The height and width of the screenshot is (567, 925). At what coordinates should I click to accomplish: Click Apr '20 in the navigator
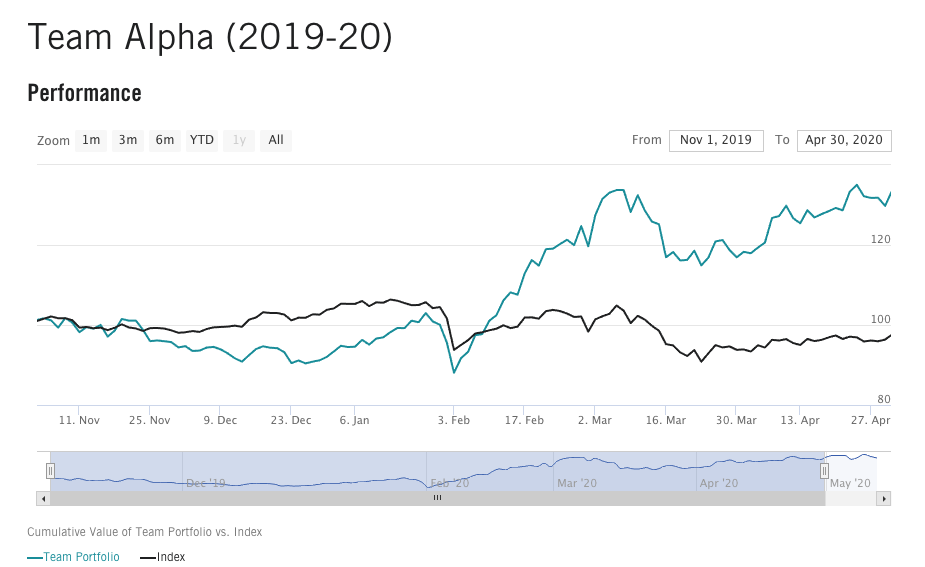coord(718,483)
